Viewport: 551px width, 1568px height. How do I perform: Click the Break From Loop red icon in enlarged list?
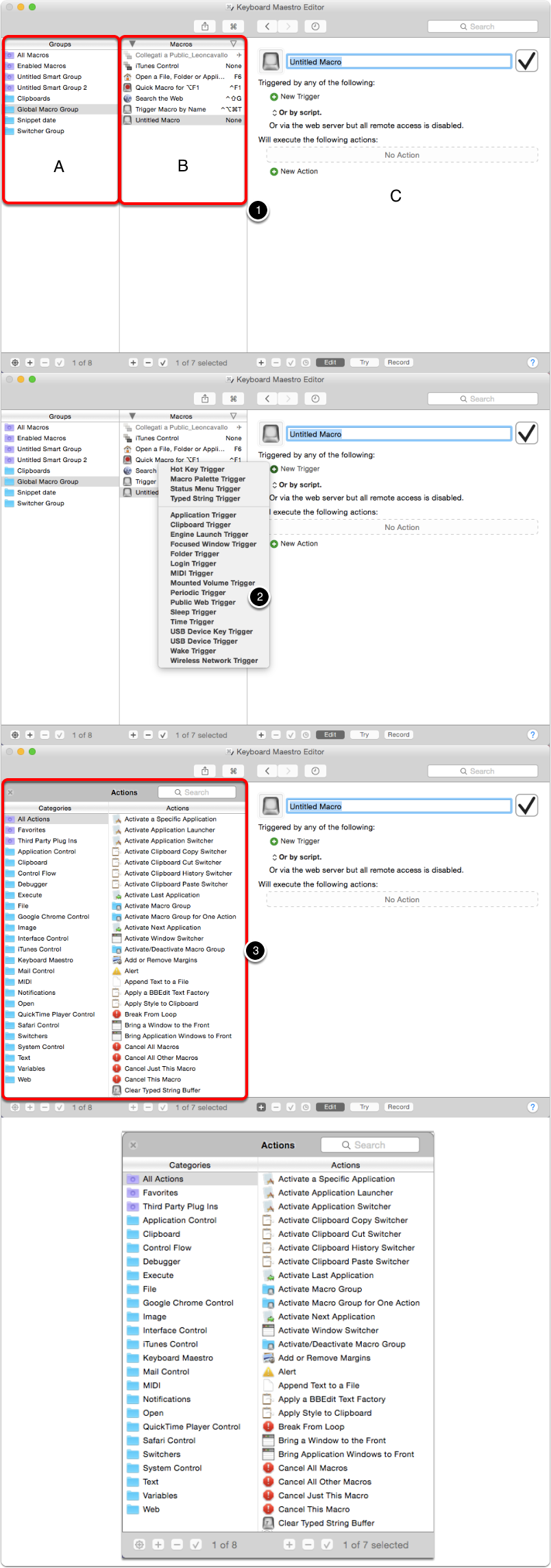(x=269, y=1427)
